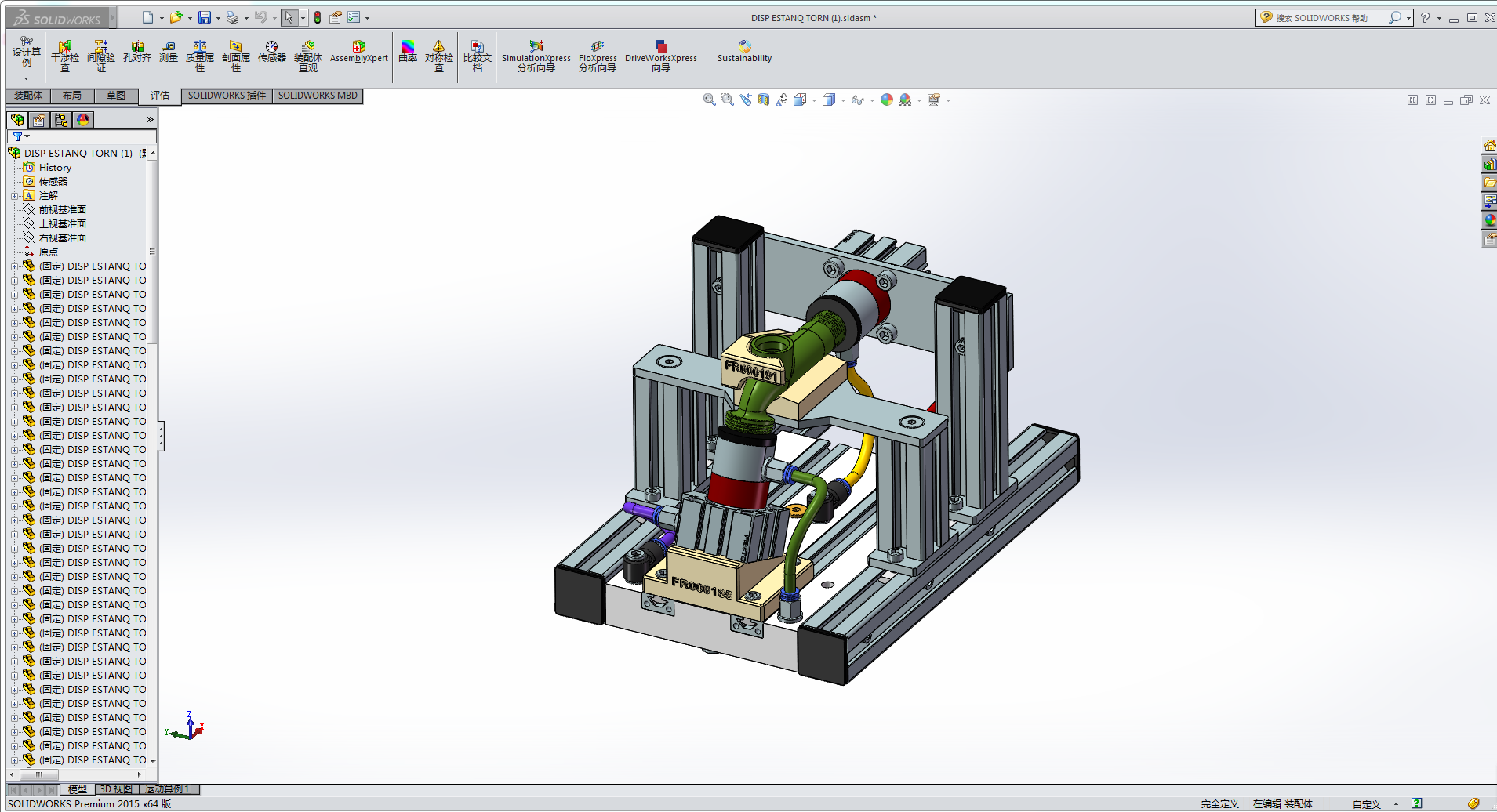The image size is (1497, 812).
Task: Launch the AssemblyXpert tool
Action: click(358, 53)
